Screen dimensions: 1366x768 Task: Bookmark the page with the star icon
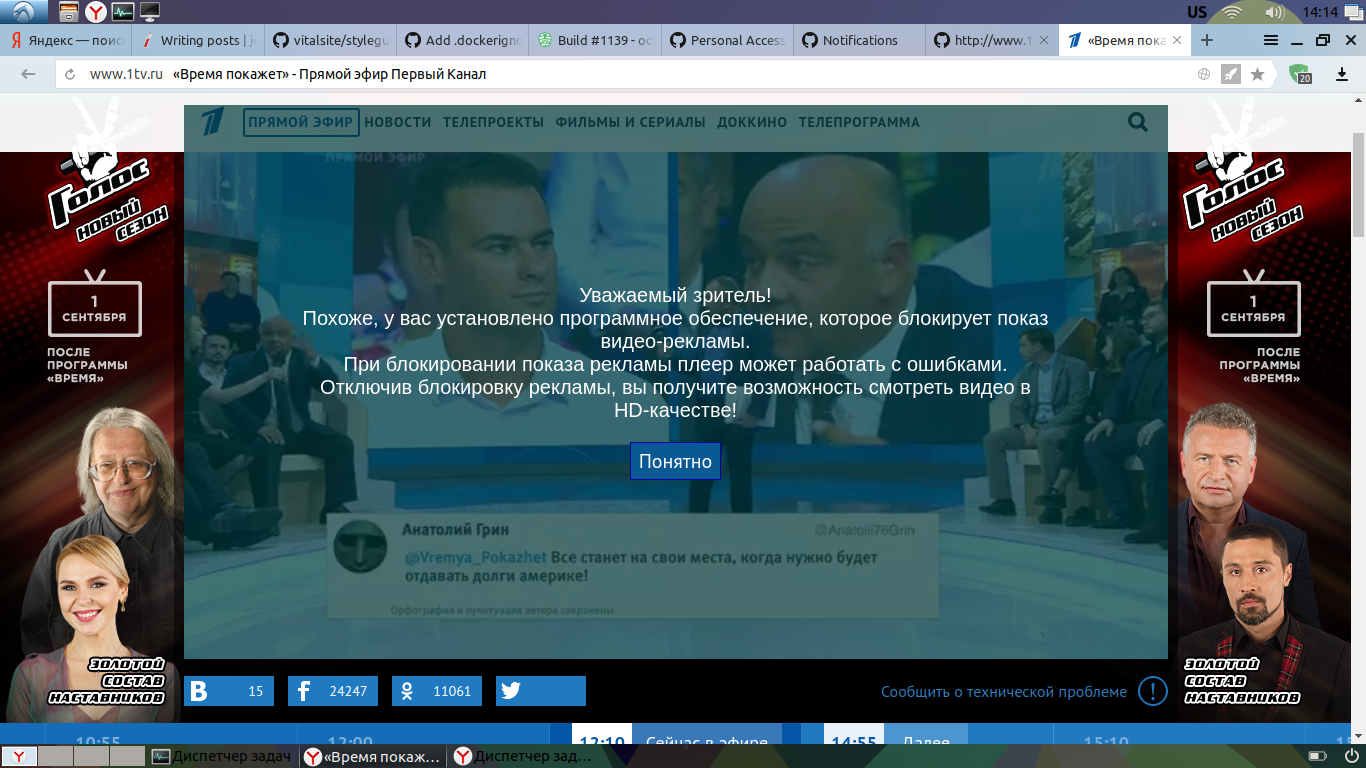click(x=1257, y=74)
